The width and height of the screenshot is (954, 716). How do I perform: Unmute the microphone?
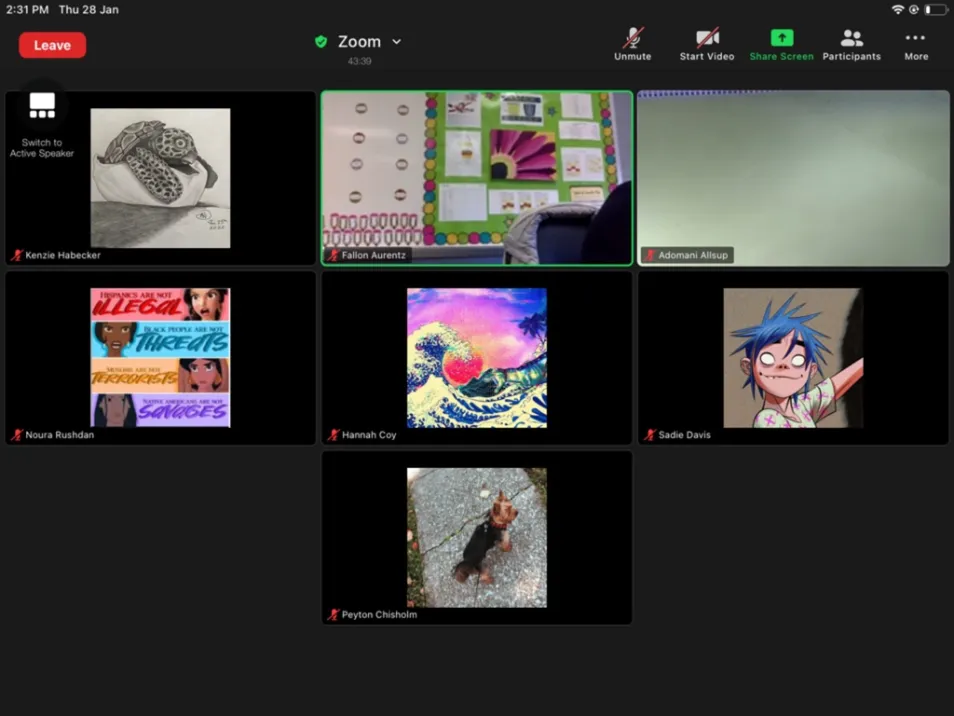point(632,44)
